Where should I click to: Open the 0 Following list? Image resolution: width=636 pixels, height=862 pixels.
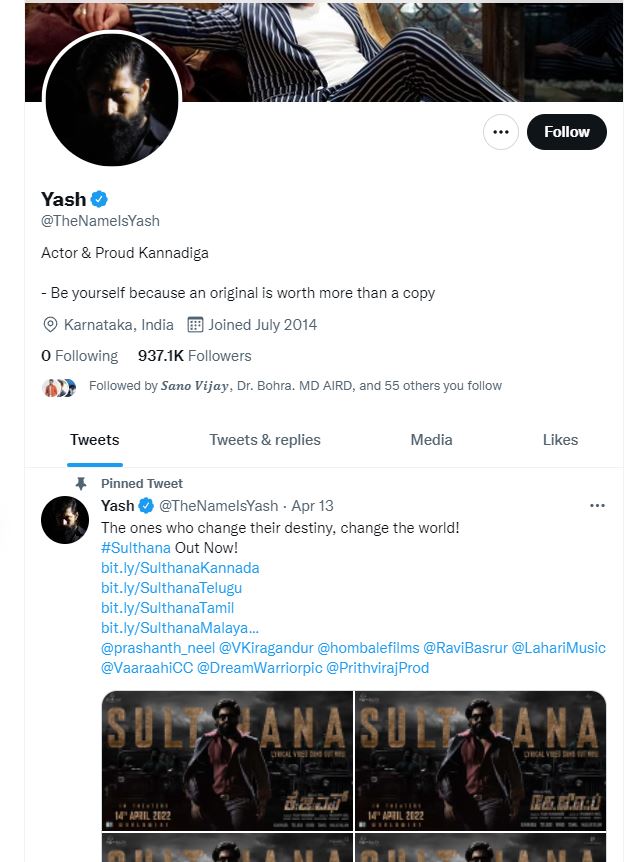tap(79, 356)
